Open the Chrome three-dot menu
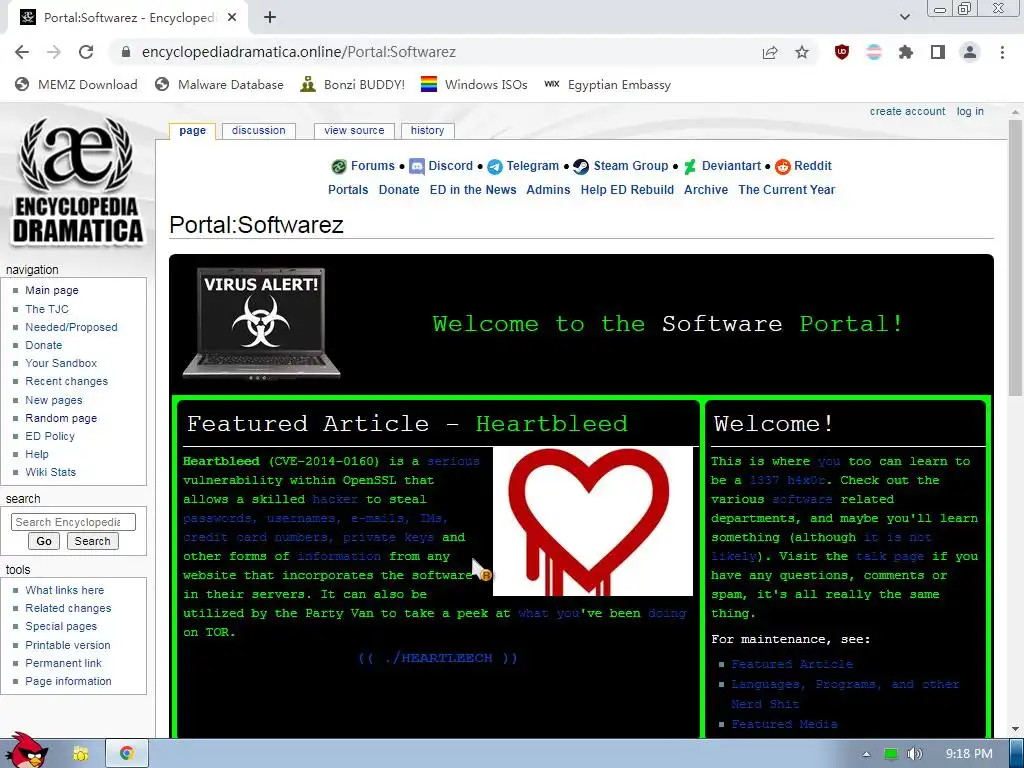Viewport: 1024px width, 768px height. pos(1002,52)
